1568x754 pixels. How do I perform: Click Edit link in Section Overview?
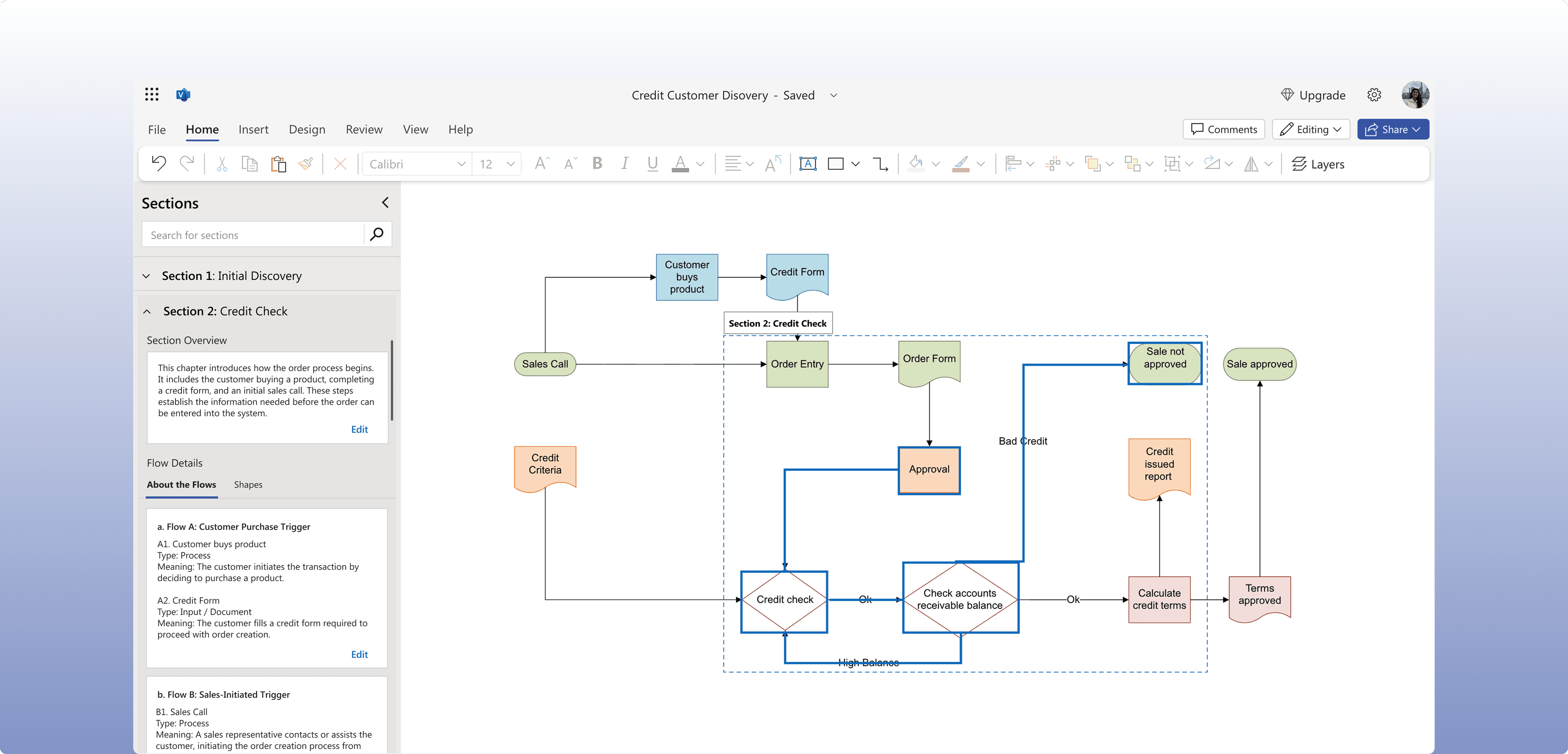[x=359, y=429]
